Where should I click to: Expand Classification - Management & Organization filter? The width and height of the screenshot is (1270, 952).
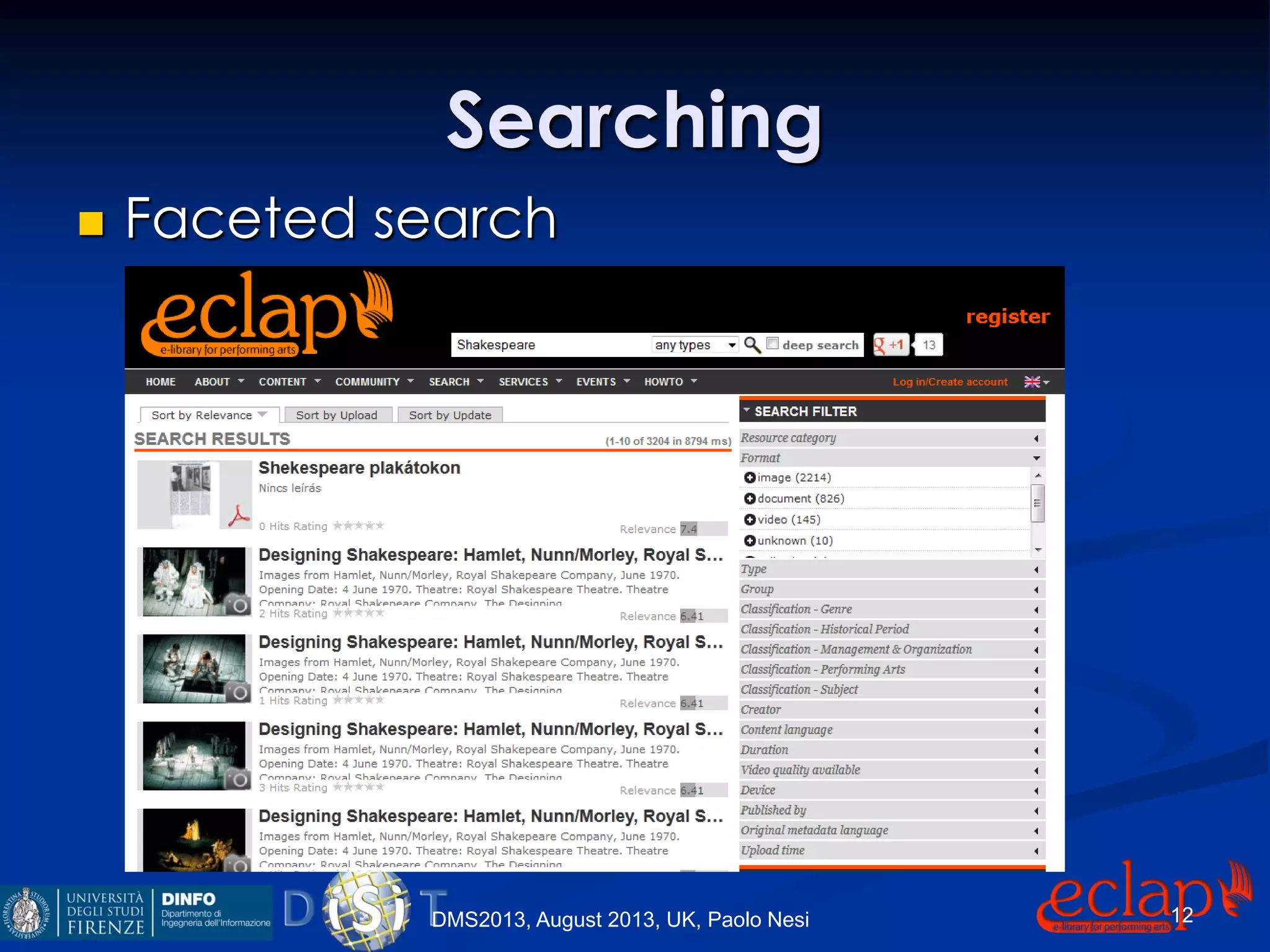pyautogui.click(x=892, y=650)
